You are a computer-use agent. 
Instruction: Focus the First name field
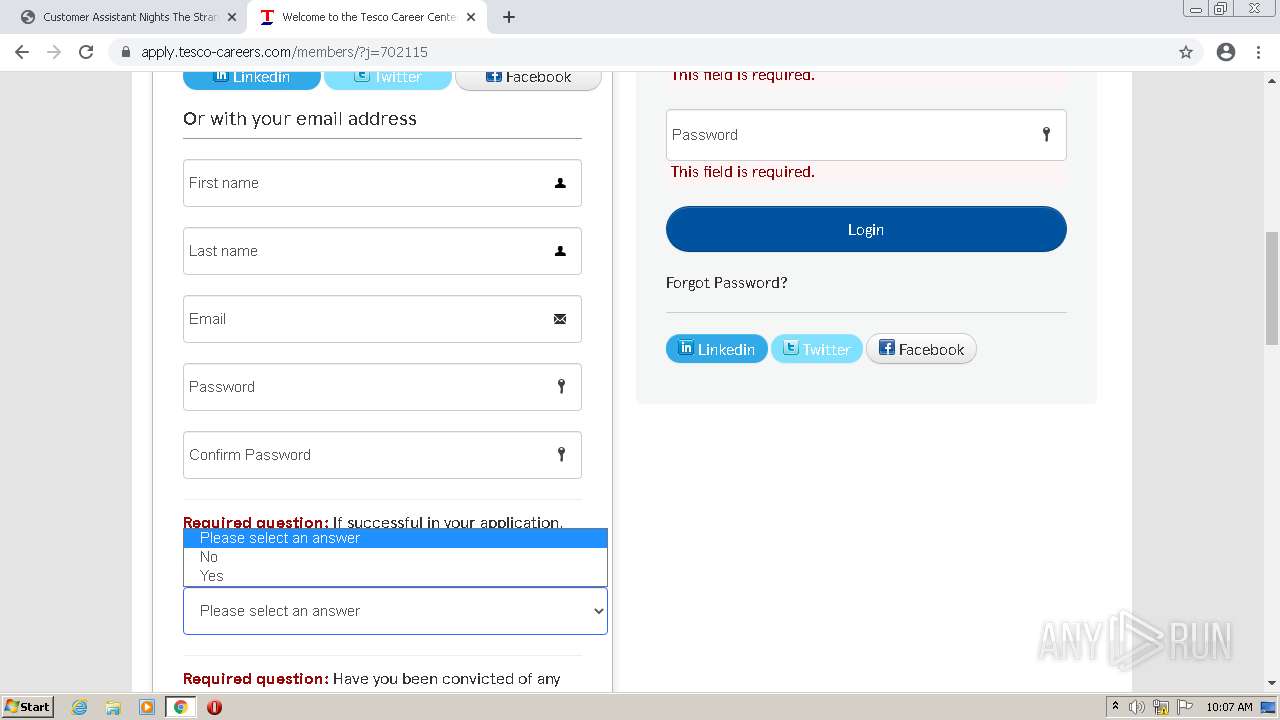pyautogui.click(x=382, y=183)
